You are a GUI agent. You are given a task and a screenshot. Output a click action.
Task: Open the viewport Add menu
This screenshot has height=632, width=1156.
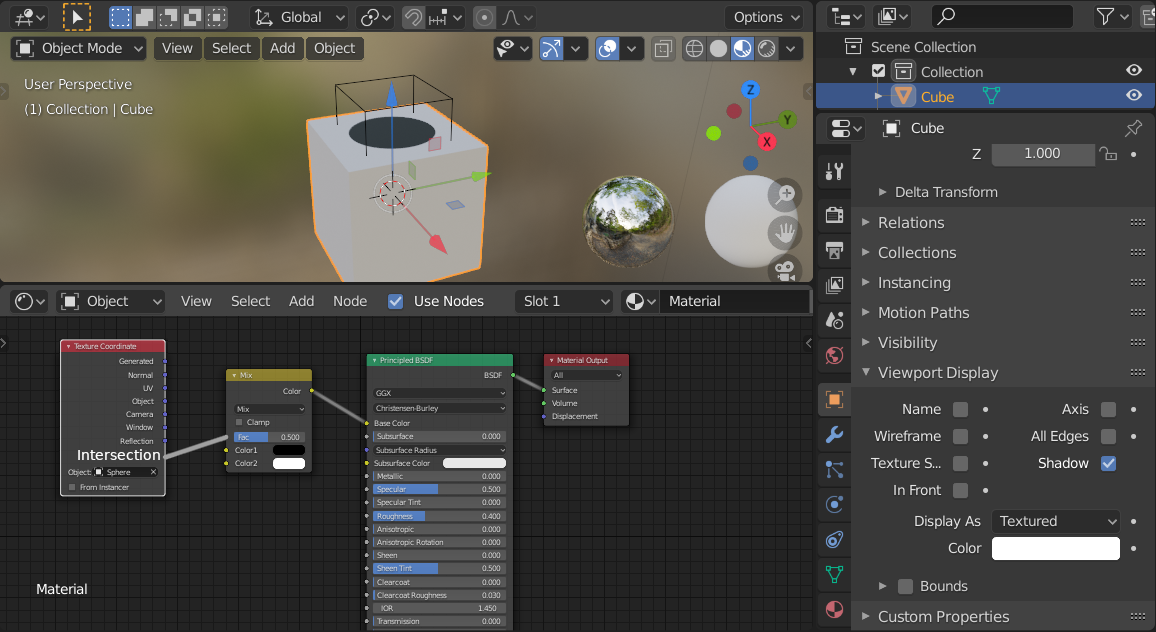pos(282,49)
